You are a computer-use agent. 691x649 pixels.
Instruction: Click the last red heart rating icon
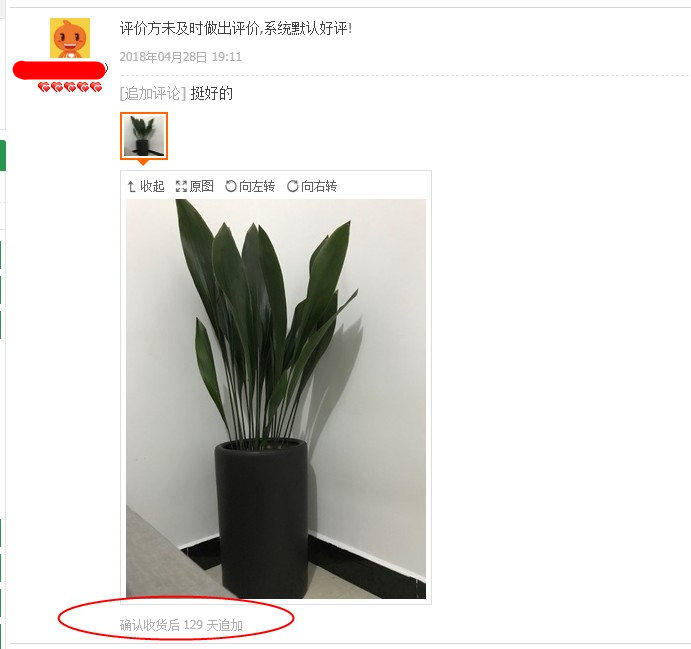96,87
